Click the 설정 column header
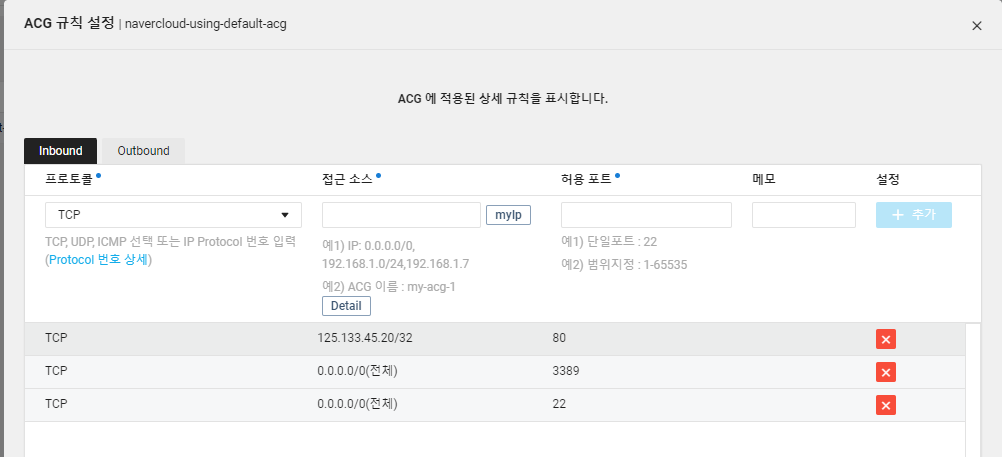Viewport: 1002px width, 457px height. tap(888, 180)
